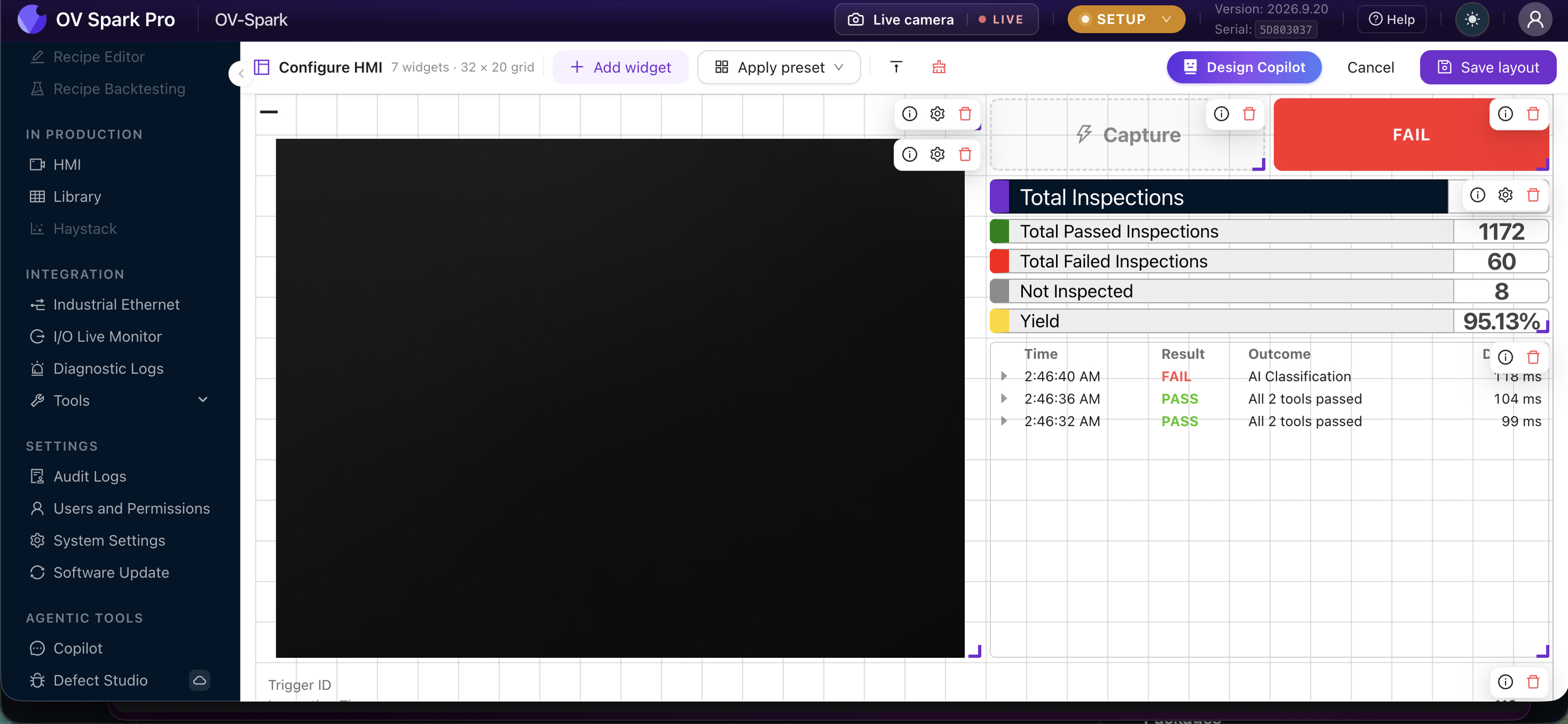Screen dimensions: 1568x724
Task: Show info for the Capture widget
Action: point(1221,114)
